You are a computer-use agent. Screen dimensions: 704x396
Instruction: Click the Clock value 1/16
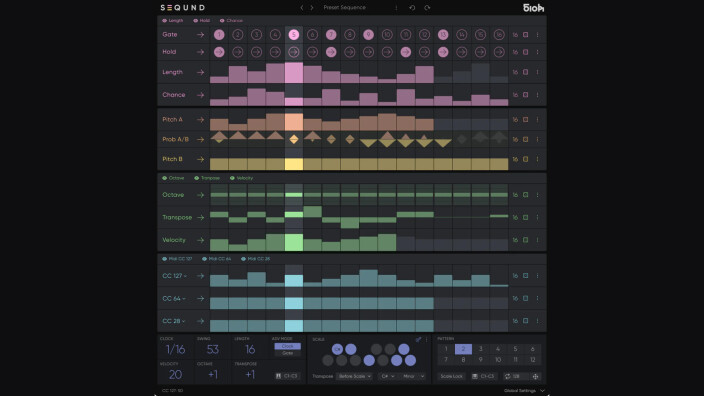coord(175,349)
